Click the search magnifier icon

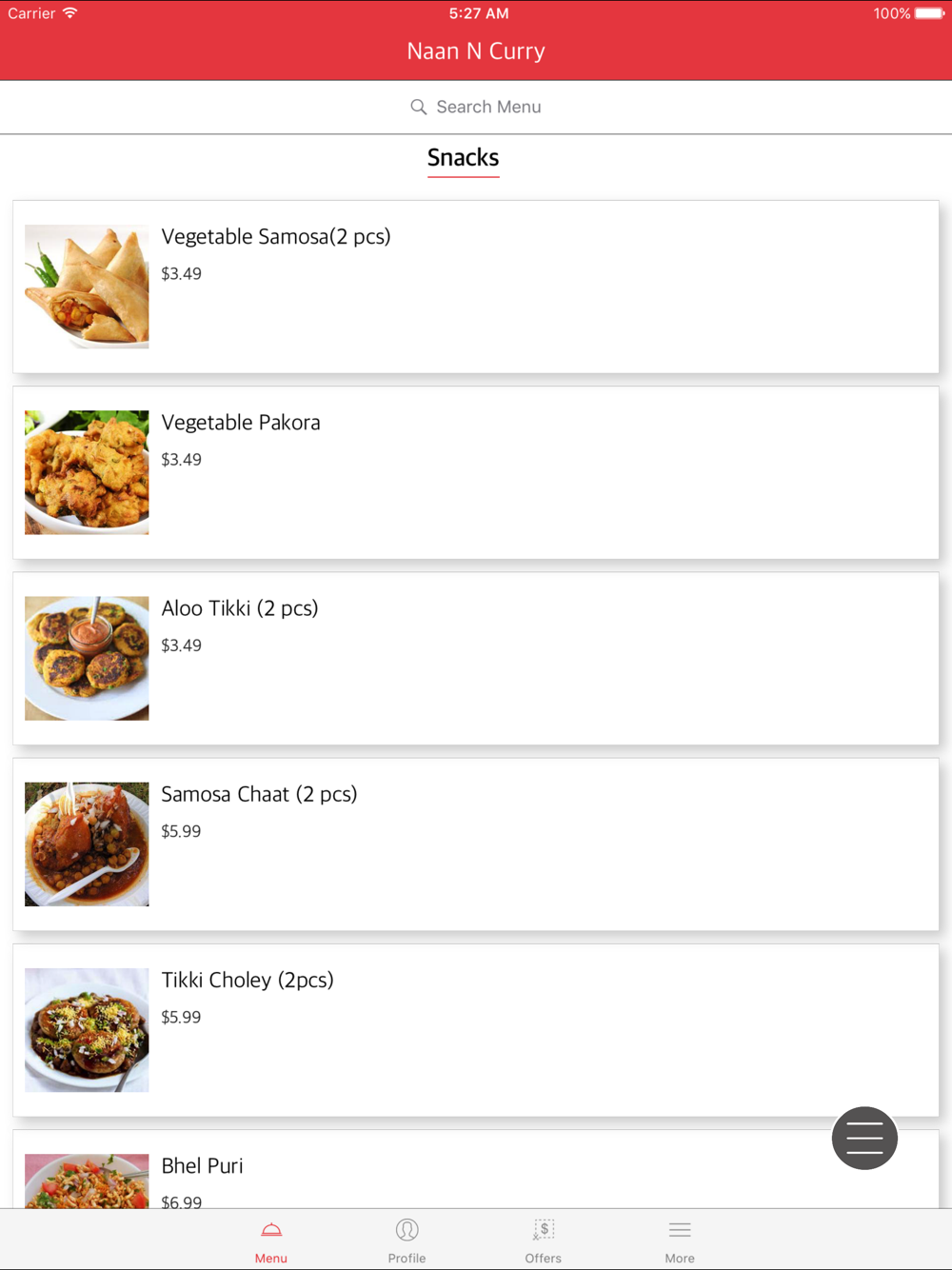(418, 107)
